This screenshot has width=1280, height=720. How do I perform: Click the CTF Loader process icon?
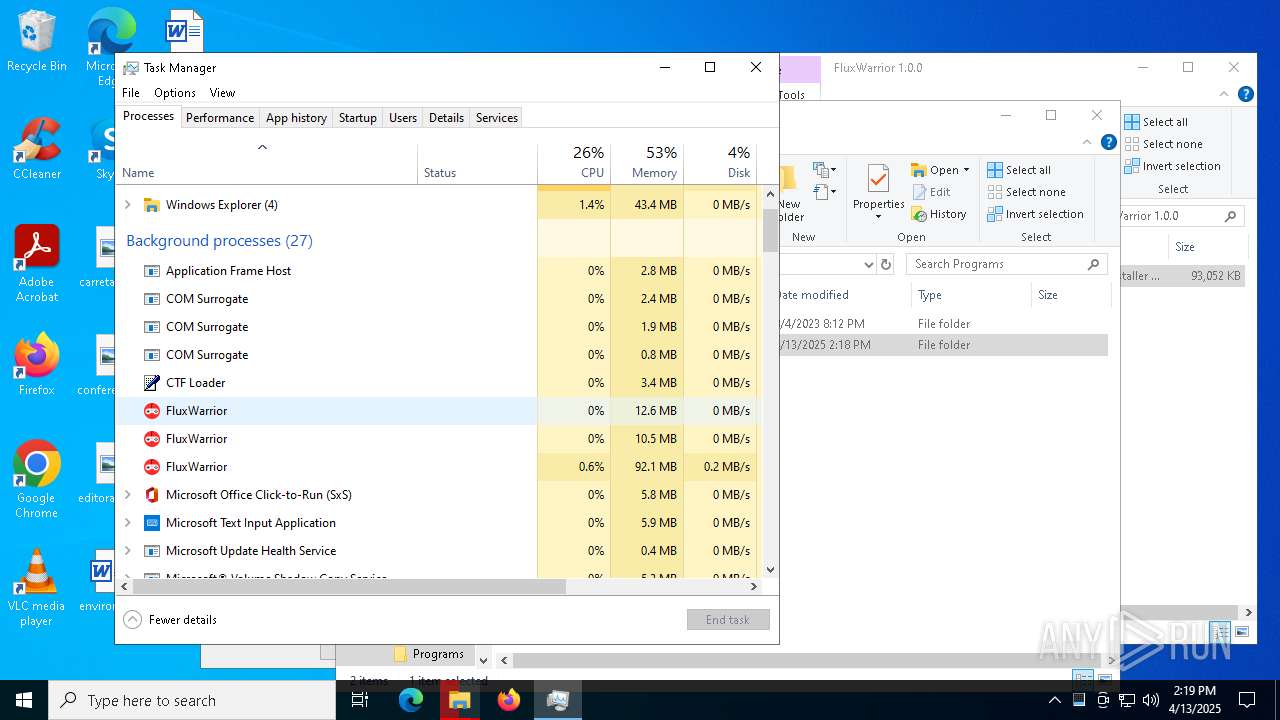point(152,383)
